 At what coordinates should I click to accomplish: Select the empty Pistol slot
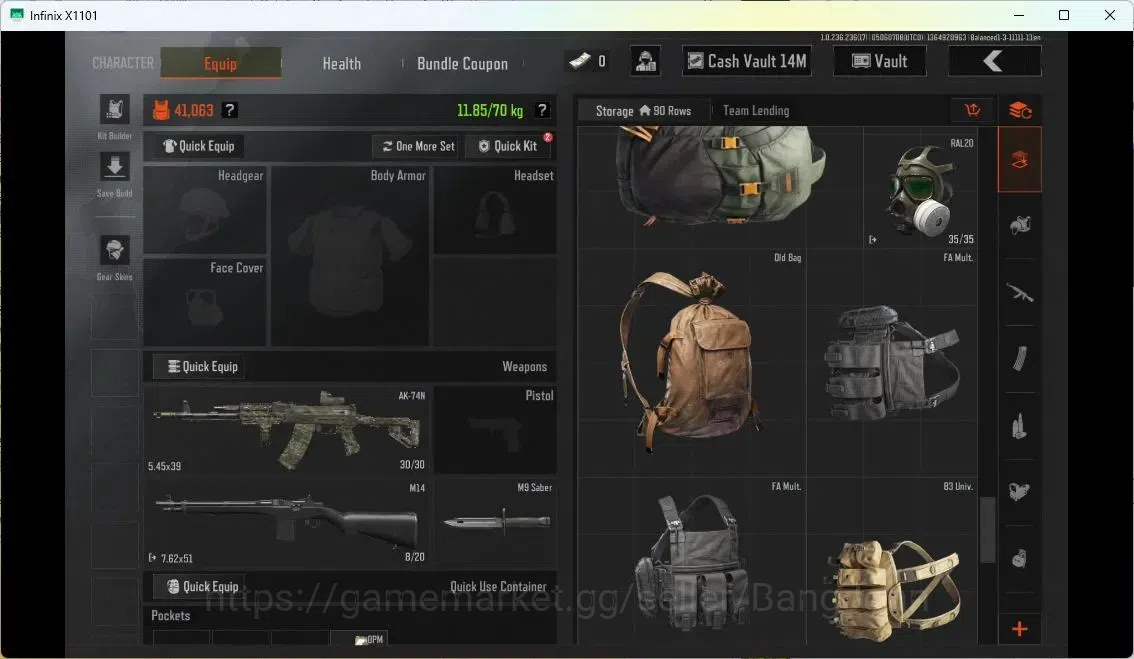[x=495, y=430]
